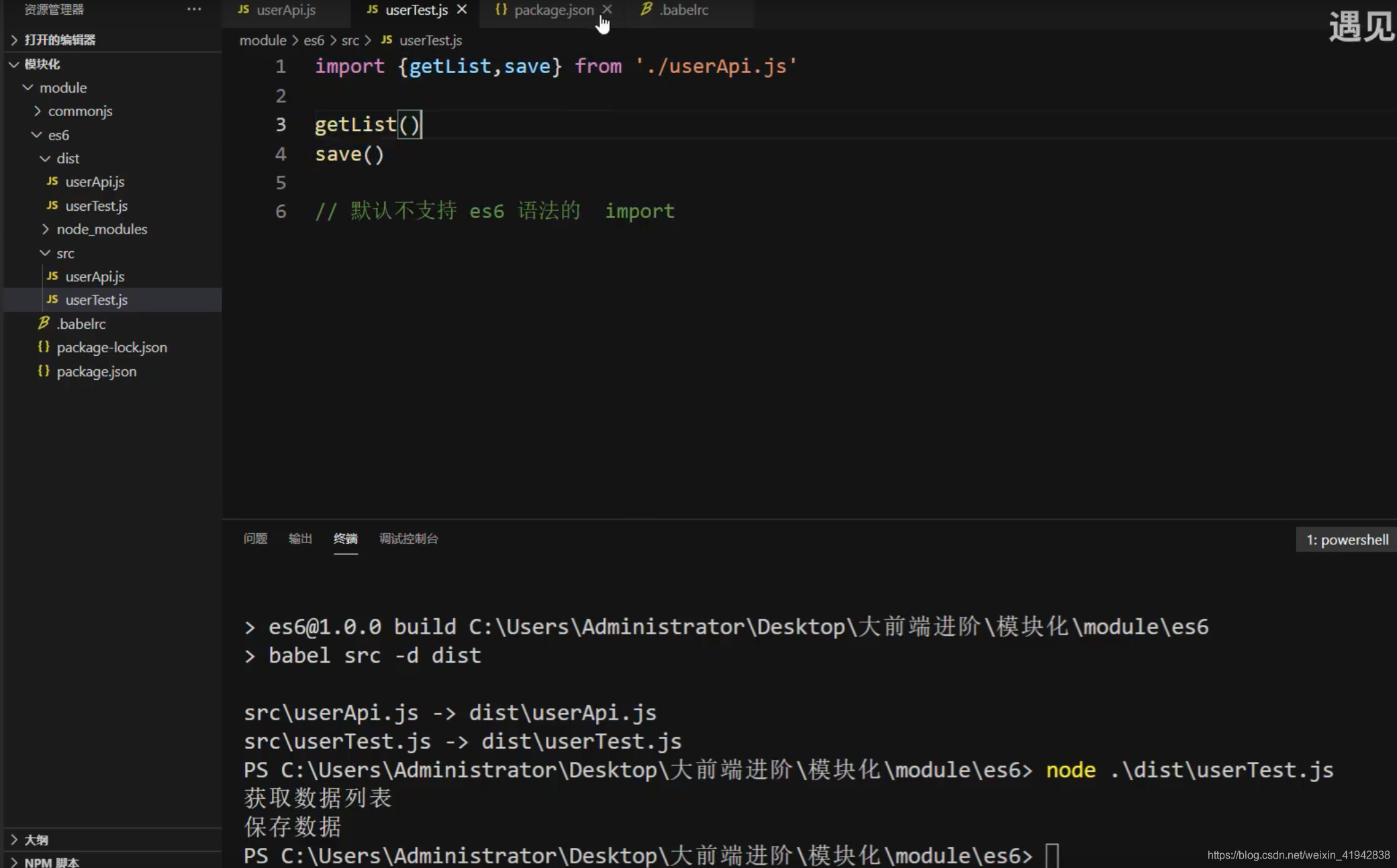Close the package.json editor tab

pos(607,9)
